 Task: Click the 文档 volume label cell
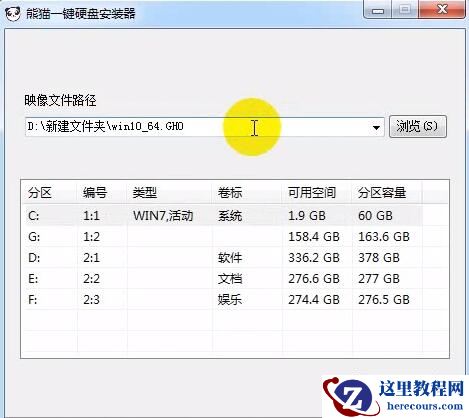point(230,279)
